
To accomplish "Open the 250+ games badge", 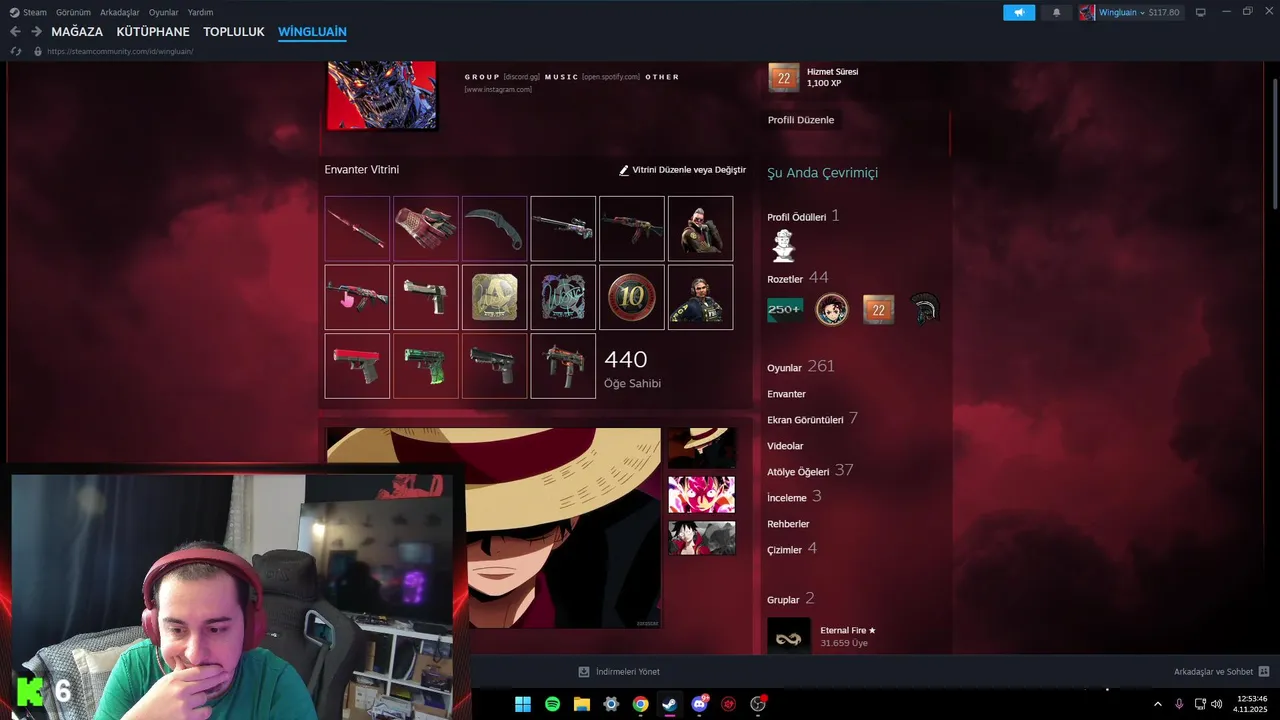I will [785, 310].
